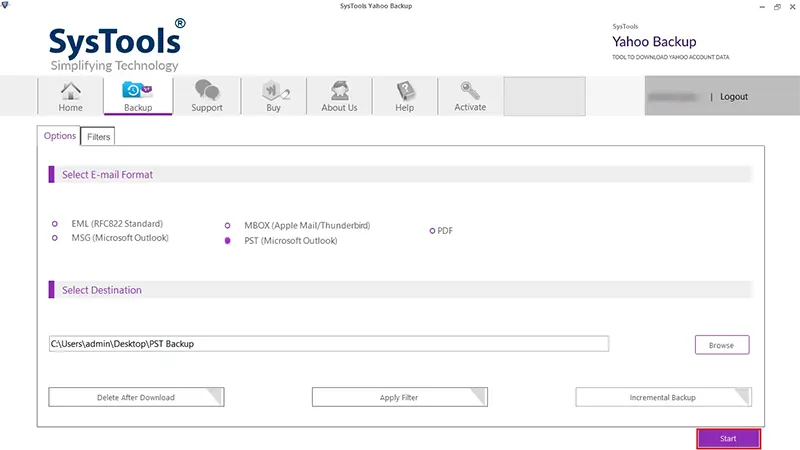Switch to the Filters tab
Viewport: 800px width, 450px height.
pyautogui.click(x=98, y=137)
